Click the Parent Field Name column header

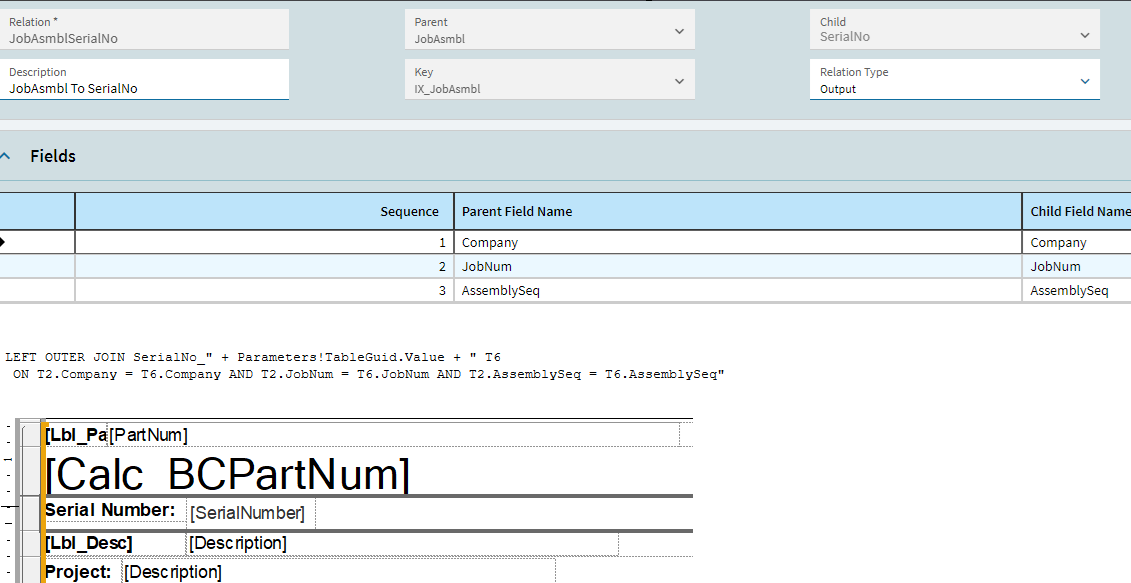[x=738, y=211]
